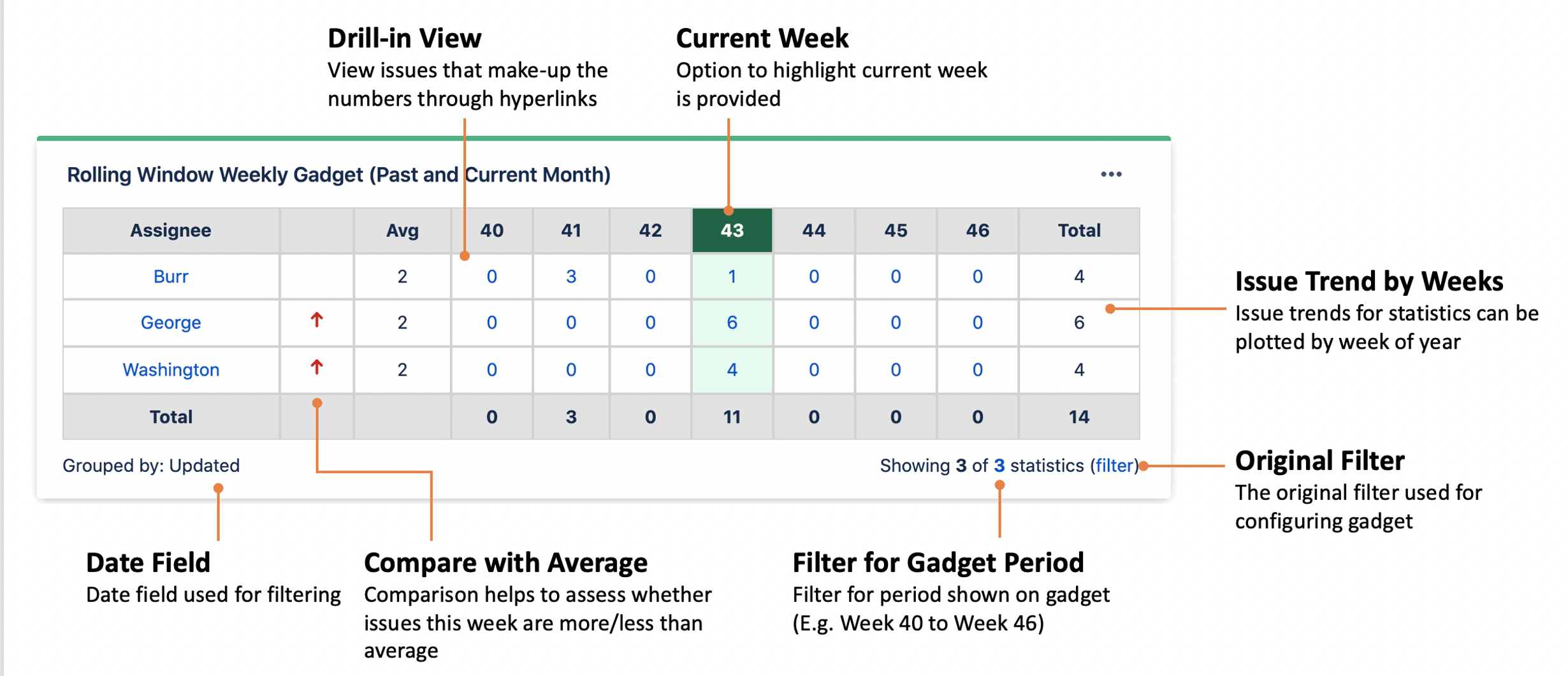This screenshot has width=1568, height=676.
Task: Drill into Burr's week 41 count of 3
Action: pos(570,276)
